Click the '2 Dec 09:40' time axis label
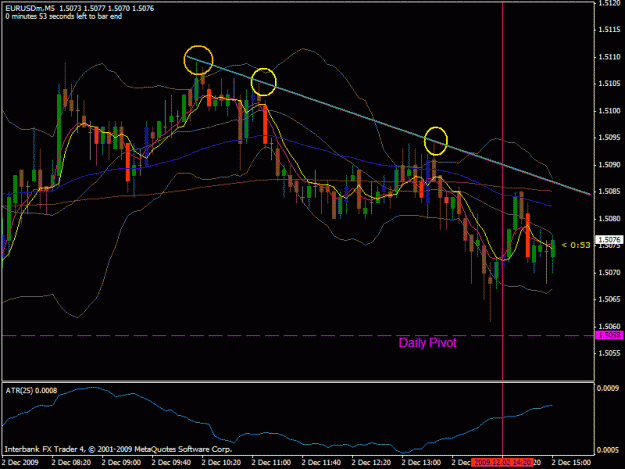 coord(171,462)
